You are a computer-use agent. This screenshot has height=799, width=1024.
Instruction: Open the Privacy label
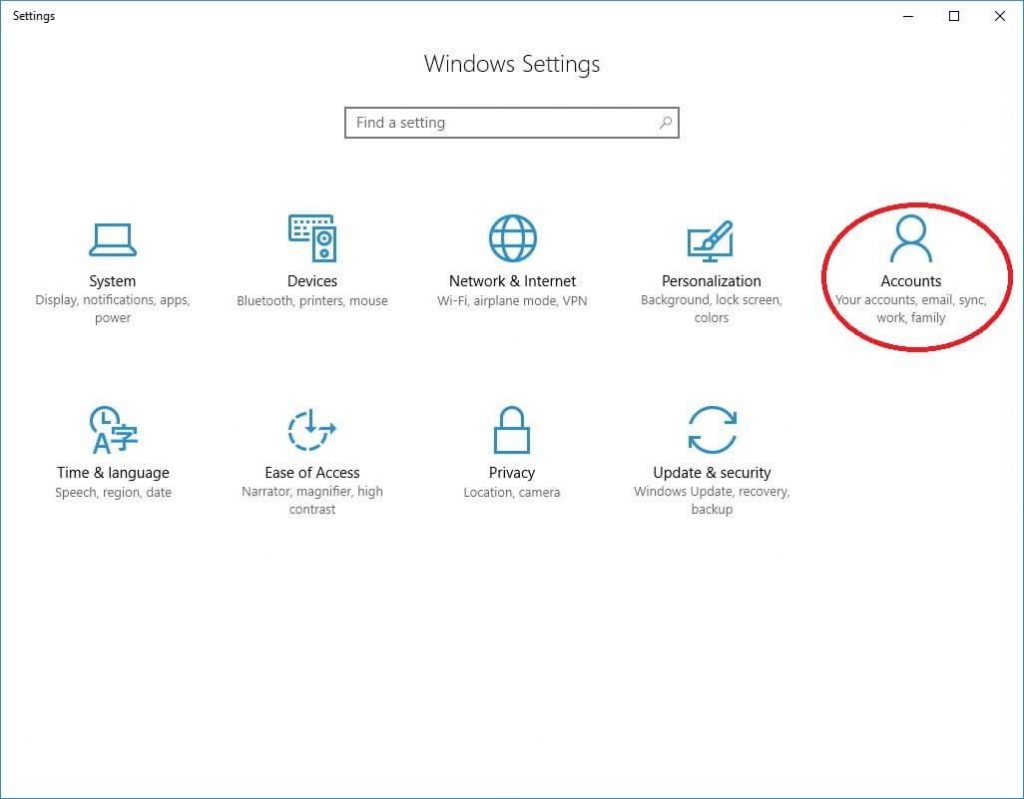coord(512,472)
